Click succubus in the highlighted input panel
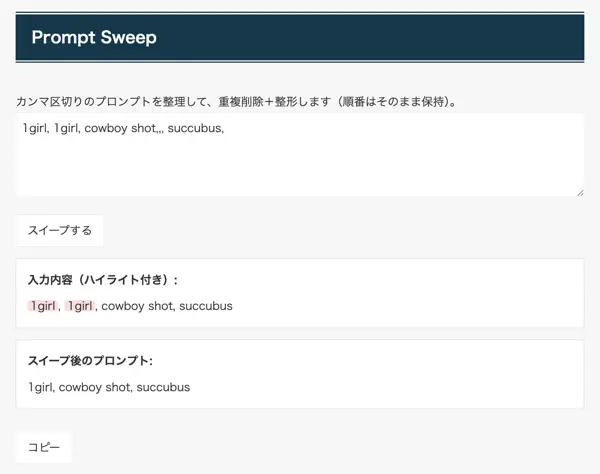The image size is (600, 474). pos(206,306)
